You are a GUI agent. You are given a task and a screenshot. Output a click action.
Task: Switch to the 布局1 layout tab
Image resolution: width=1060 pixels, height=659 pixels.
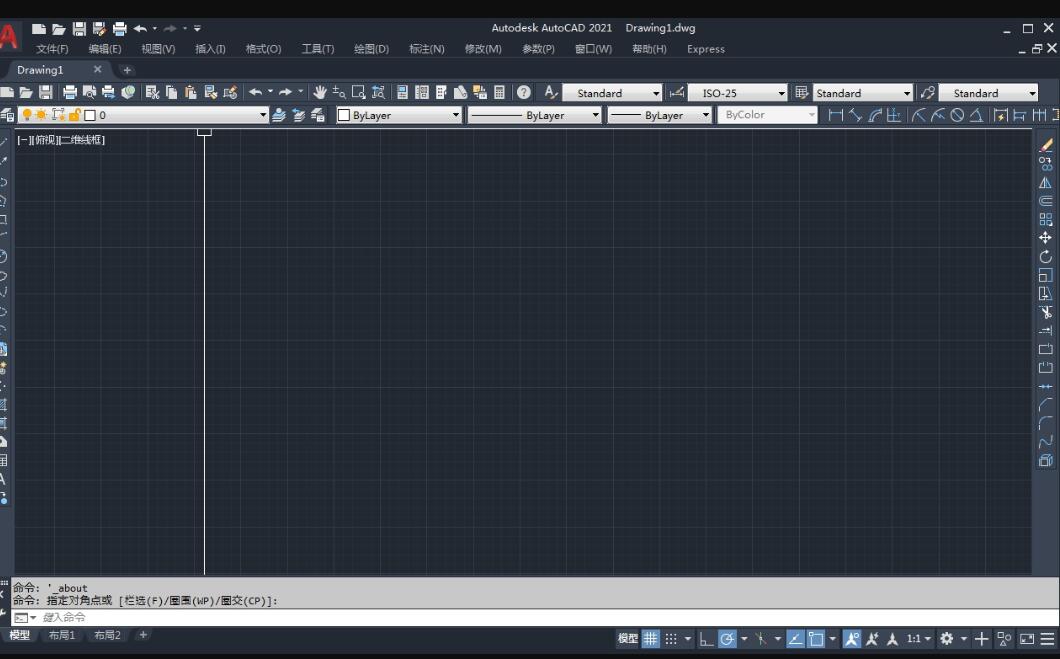[62, 635]
